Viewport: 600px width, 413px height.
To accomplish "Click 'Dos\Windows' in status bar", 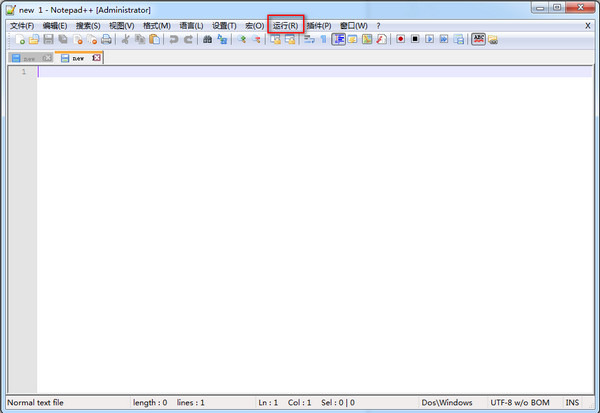I will 447,403.
